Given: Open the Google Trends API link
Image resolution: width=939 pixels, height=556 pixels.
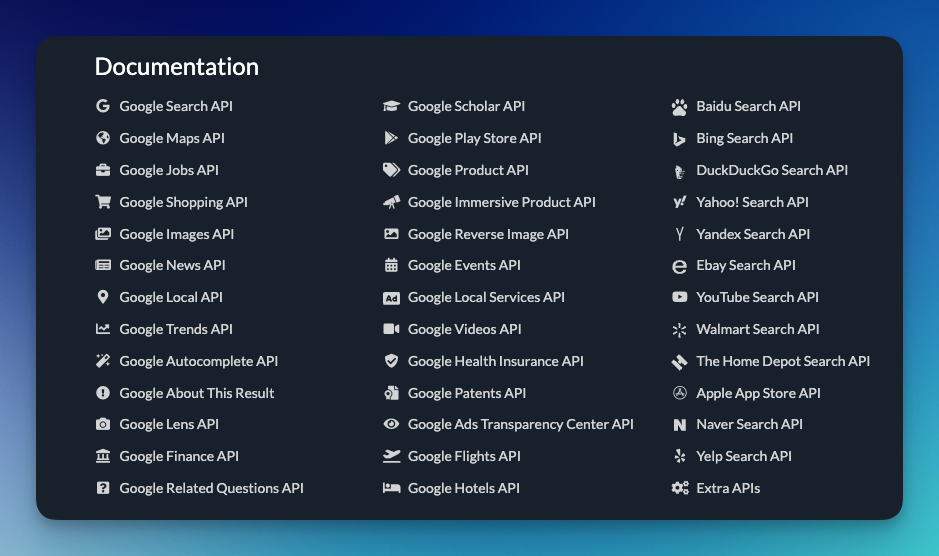Looking at the screenshot, I should tap(176, 329).
